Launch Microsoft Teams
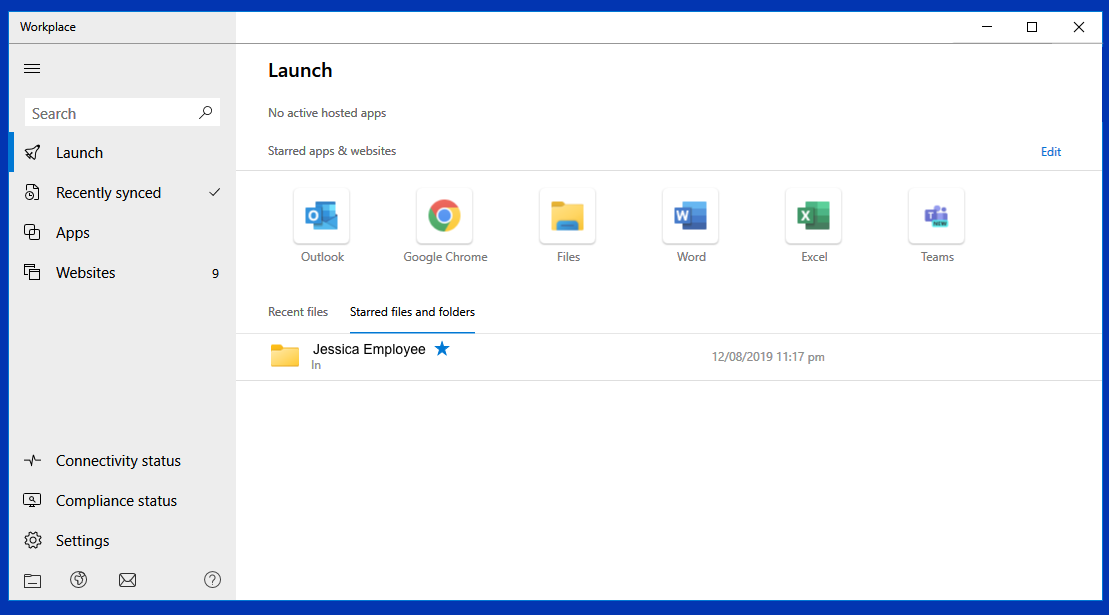Screen dimensions: 1109x615 [x=936, y=216]
